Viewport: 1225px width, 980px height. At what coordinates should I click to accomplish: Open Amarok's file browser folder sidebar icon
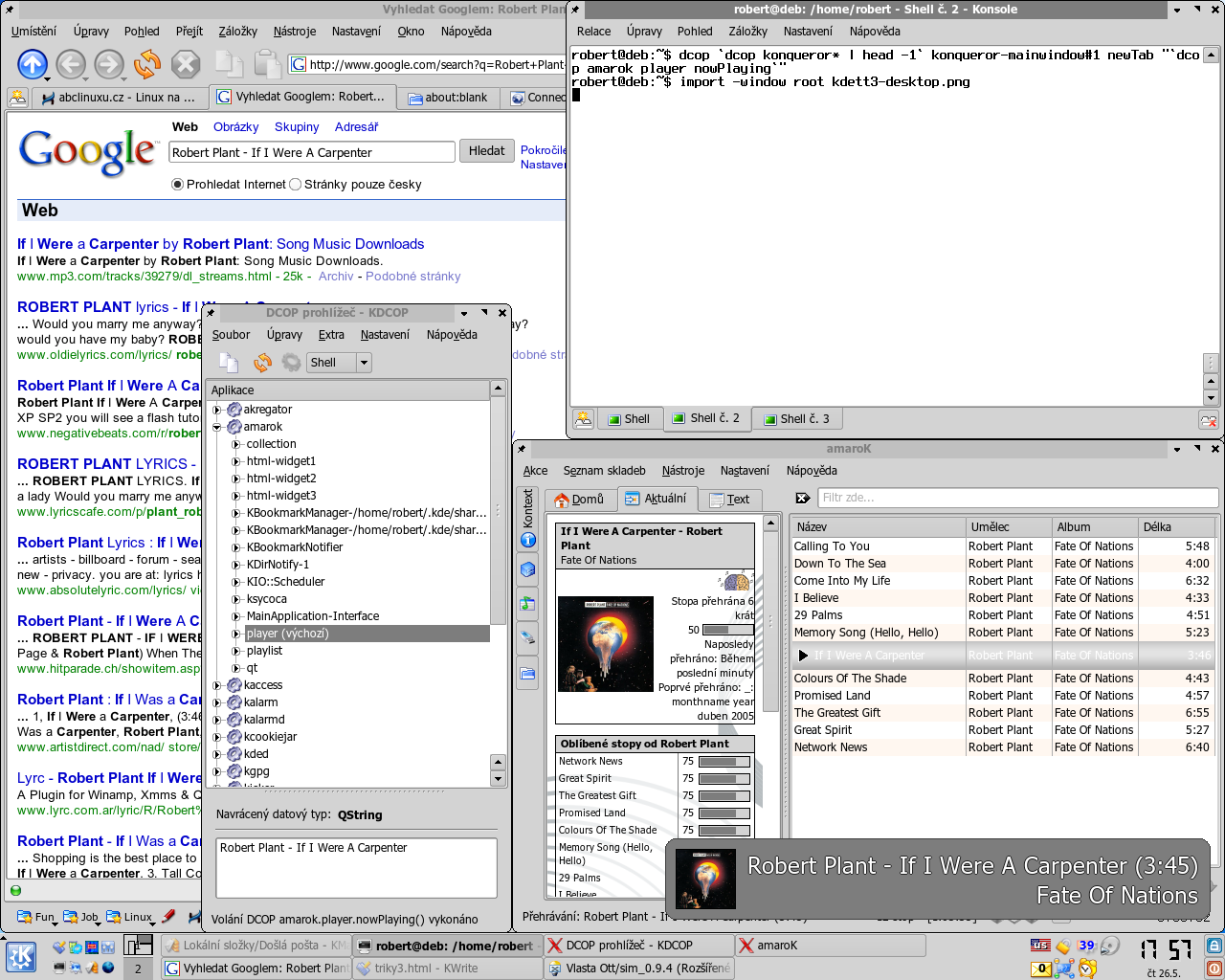click(528, 673)
